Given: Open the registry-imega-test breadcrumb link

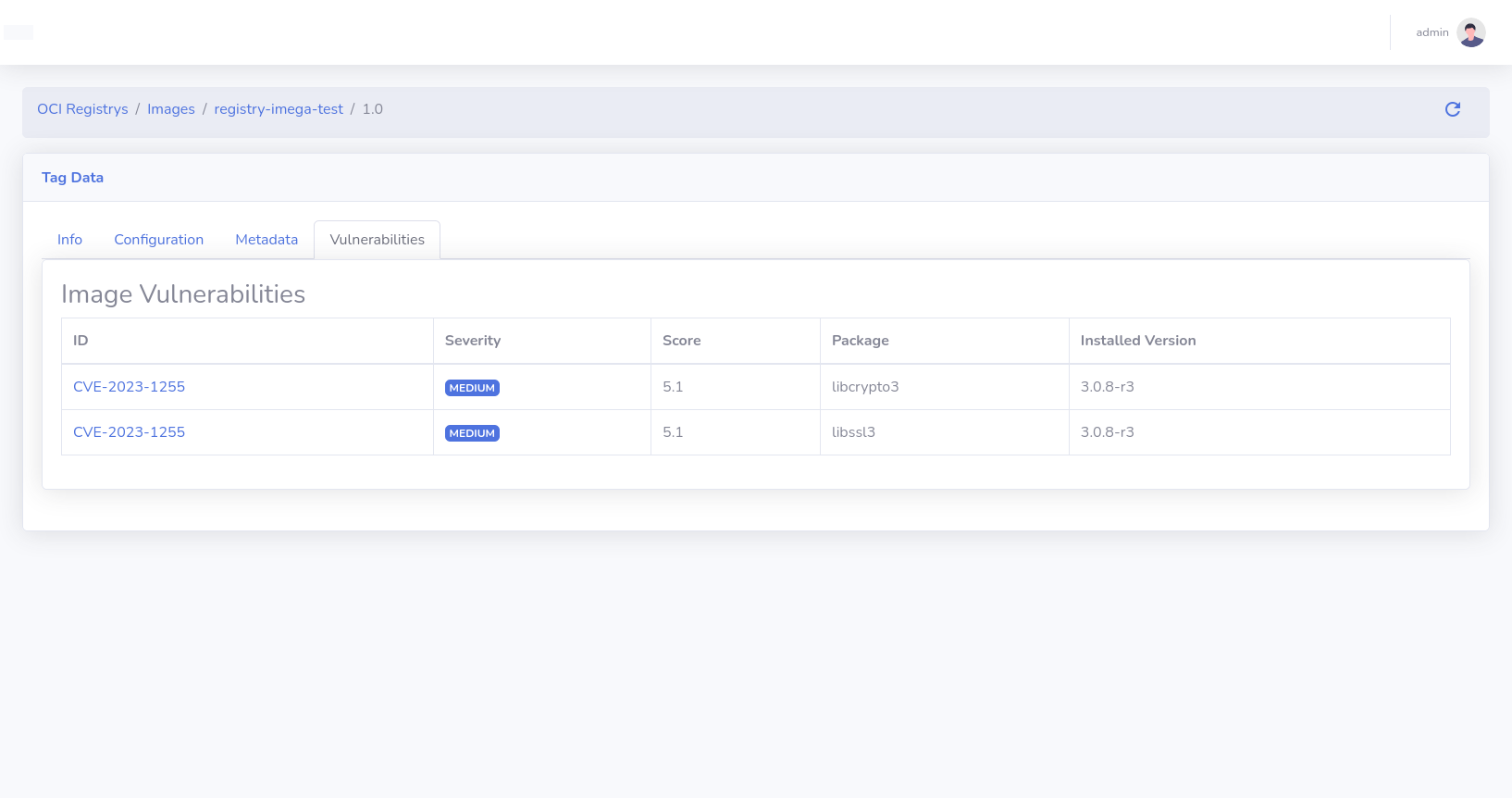Looking at the screenshot, I should pyautogui.click(x=279, y=109).
